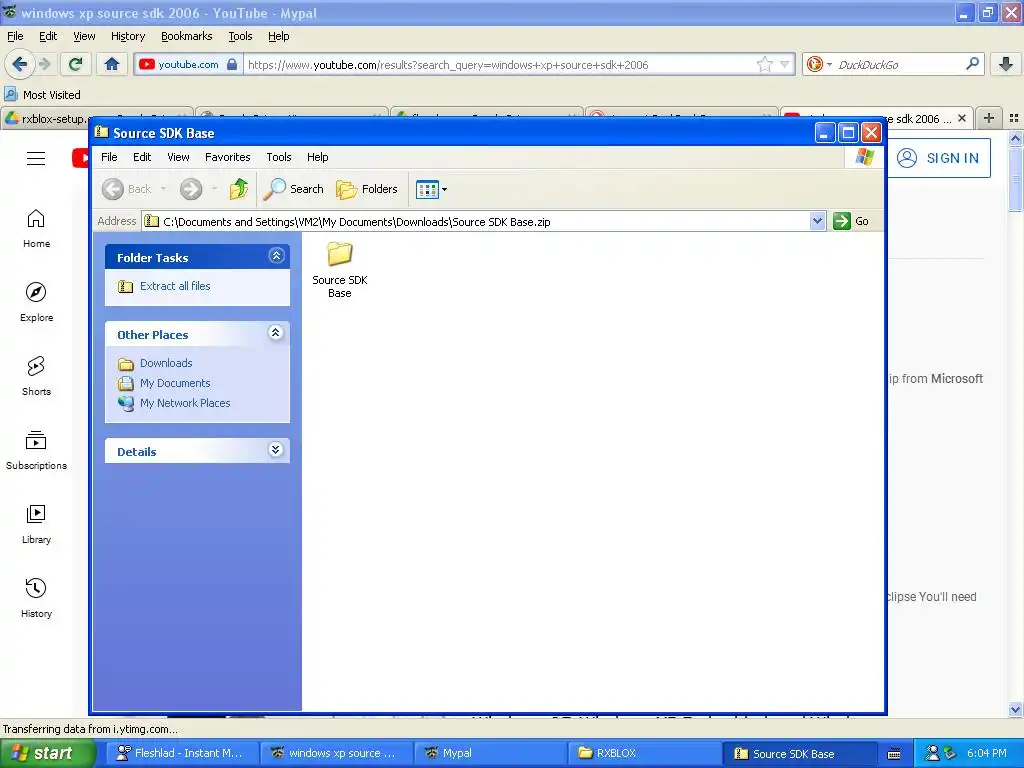Close the sdk 2006 browser tab
Viewport: 1024px width, 768px height.
(x=961, y=118)
